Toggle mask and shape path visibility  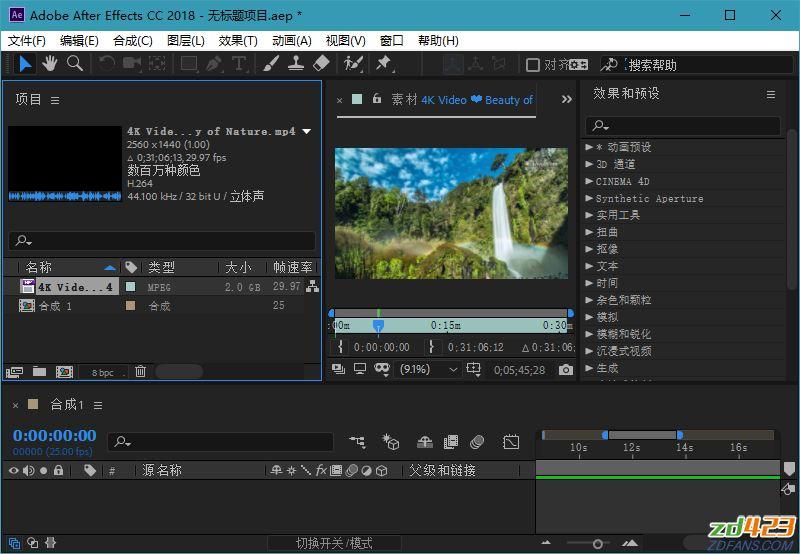coord(382,369)
